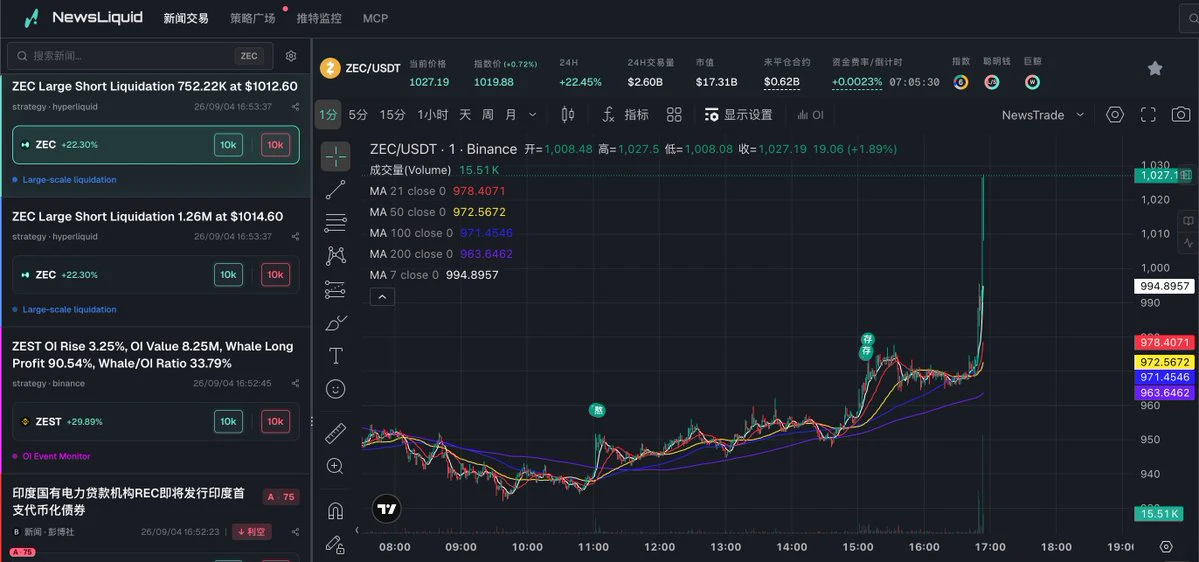Select the trend line drawing tool
The height and width of the screenshot is (562, 1199).
(336, 190)
